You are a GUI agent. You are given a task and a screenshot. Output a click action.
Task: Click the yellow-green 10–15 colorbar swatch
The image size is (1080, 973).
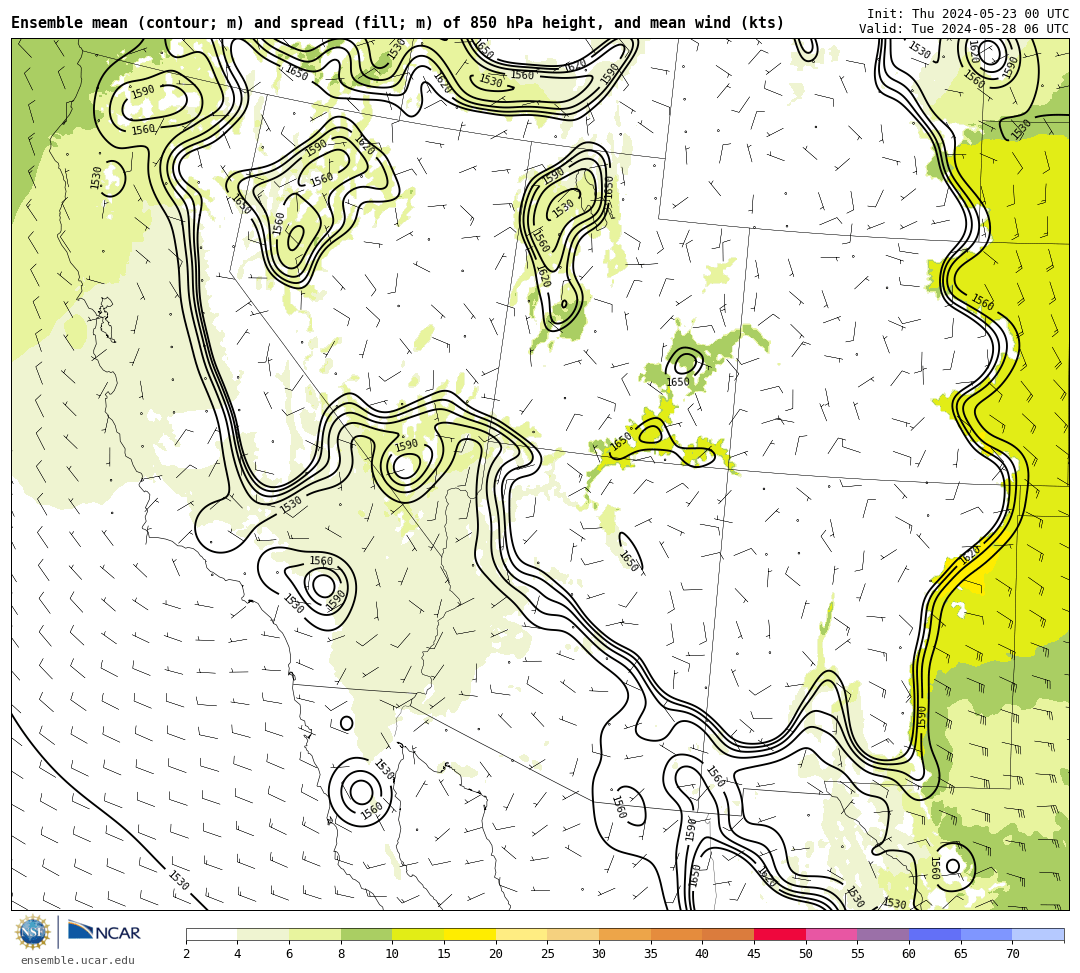coord(418,934)
